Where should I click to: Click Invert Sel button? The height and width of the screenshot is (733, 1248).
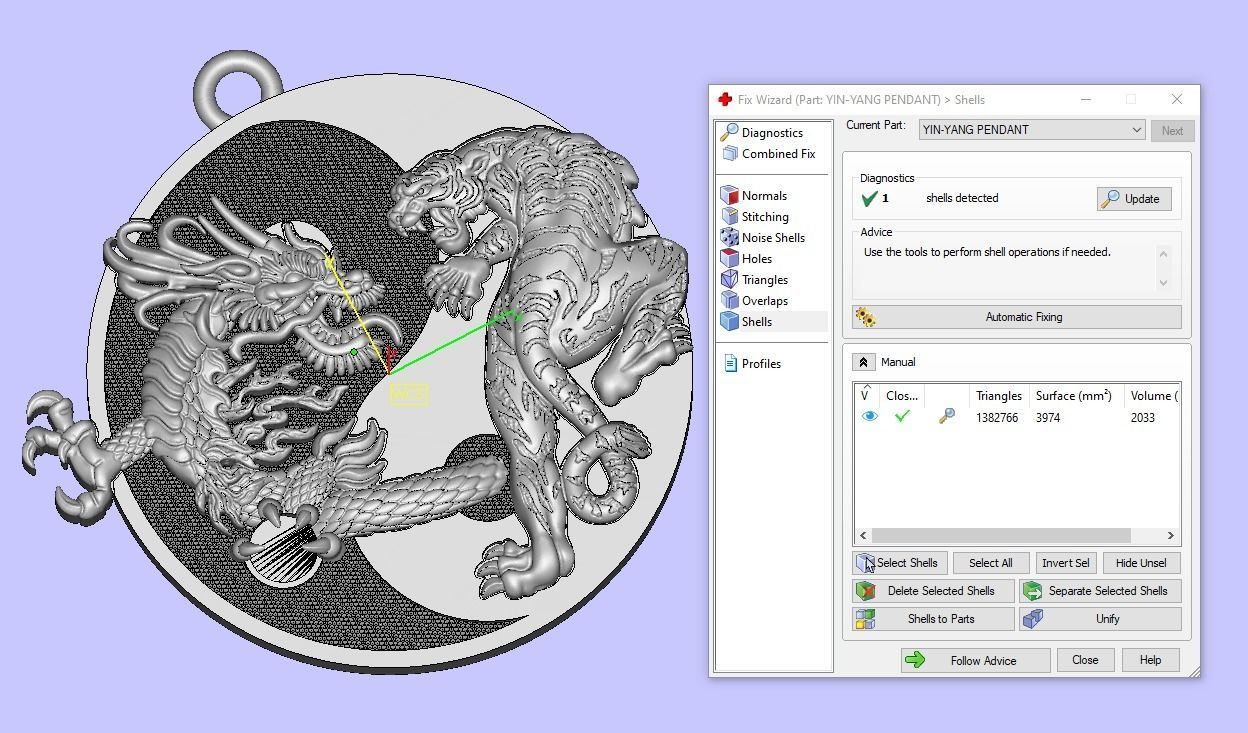point(1065,563)
